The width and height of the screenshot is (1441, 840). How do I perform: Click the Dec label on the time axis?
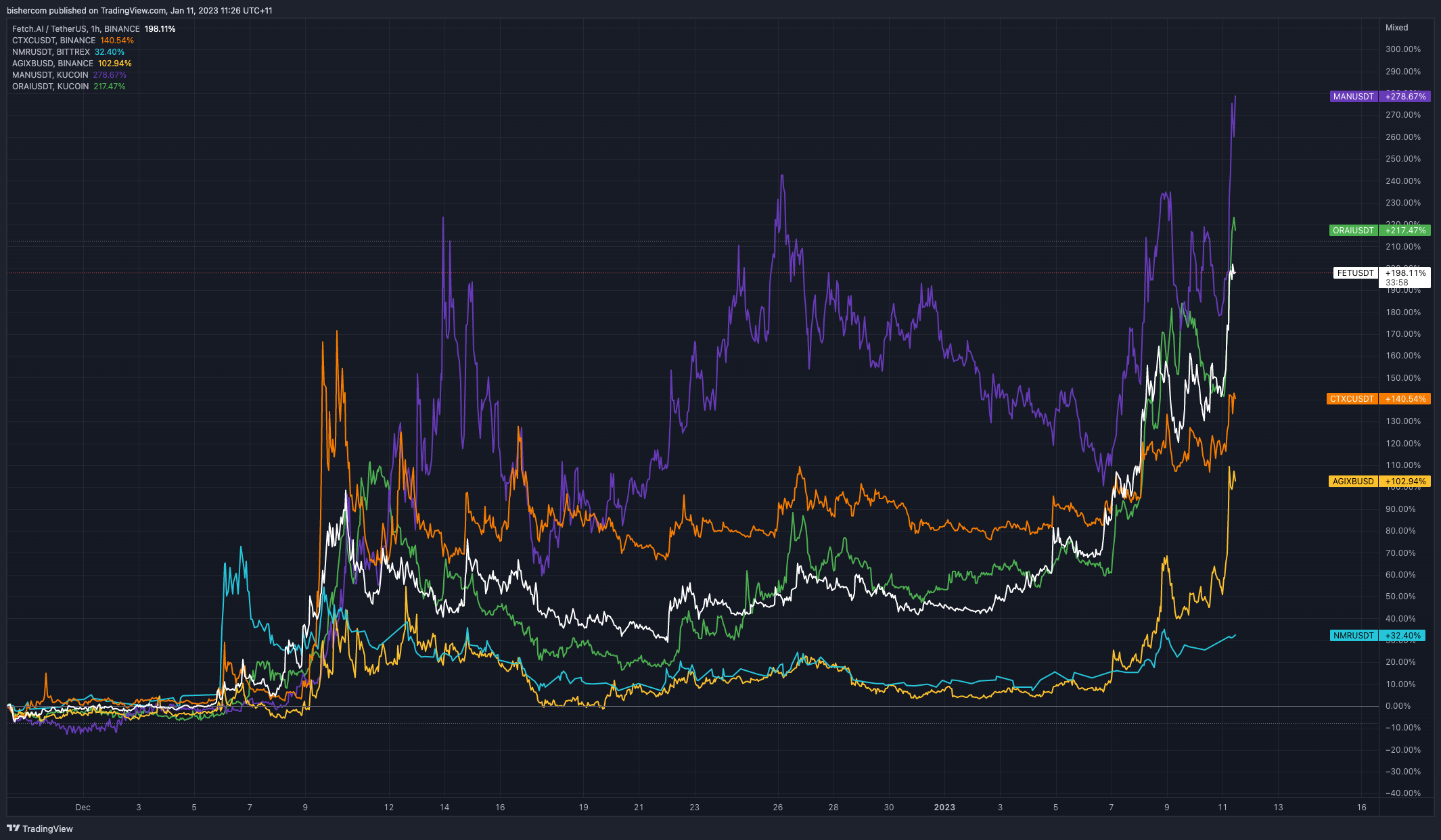tap(83, 808)
